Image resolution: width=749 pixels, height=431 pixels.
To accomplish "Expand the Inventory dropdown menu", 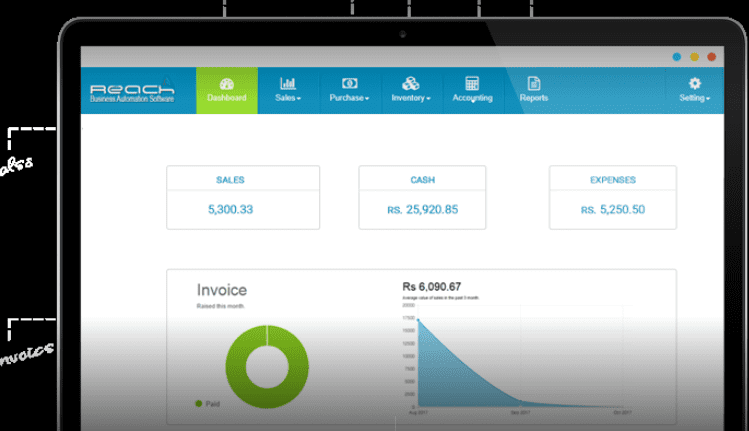I will coord(428,98).
